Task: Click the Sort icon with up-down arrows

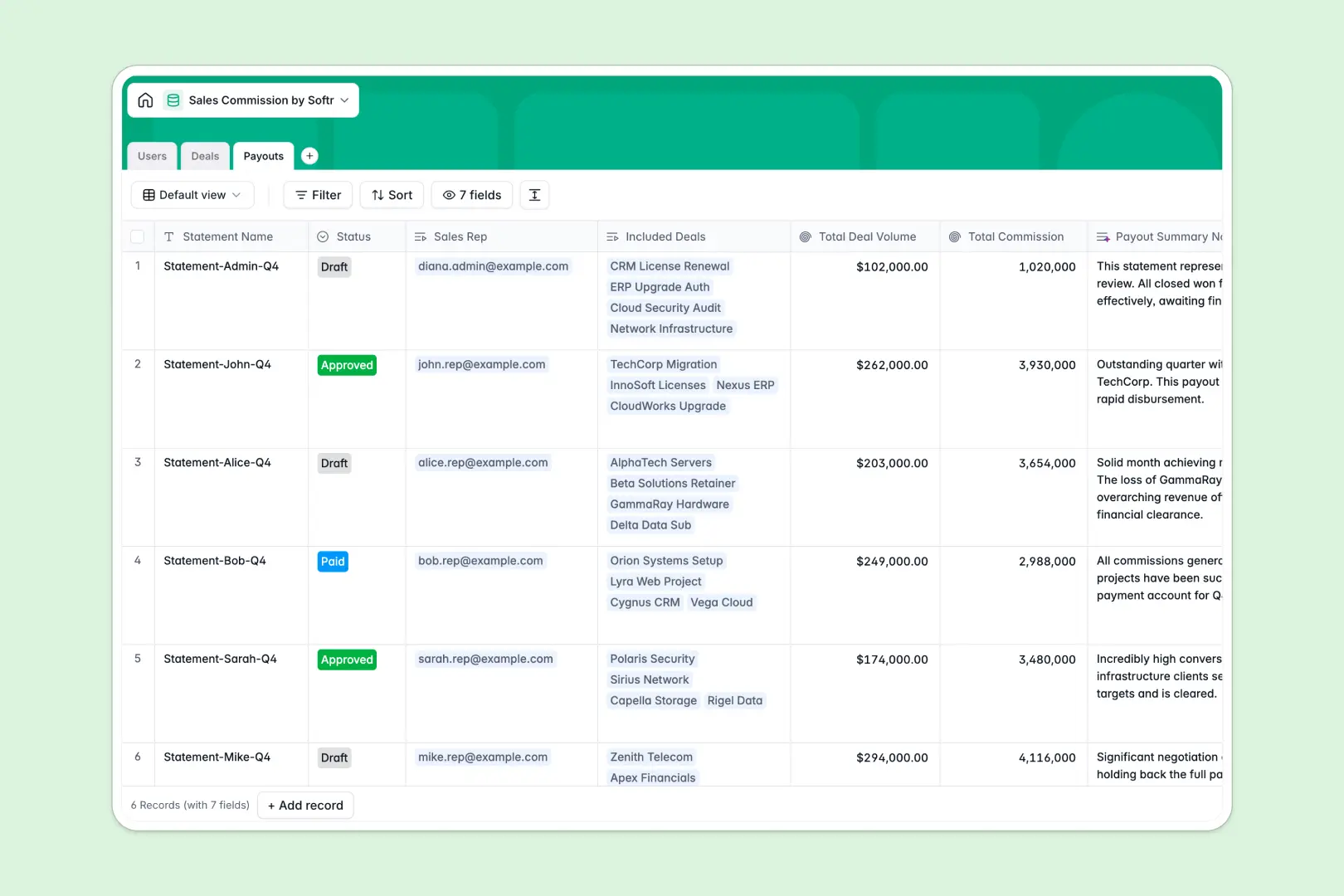Action: tap(378, 195)
